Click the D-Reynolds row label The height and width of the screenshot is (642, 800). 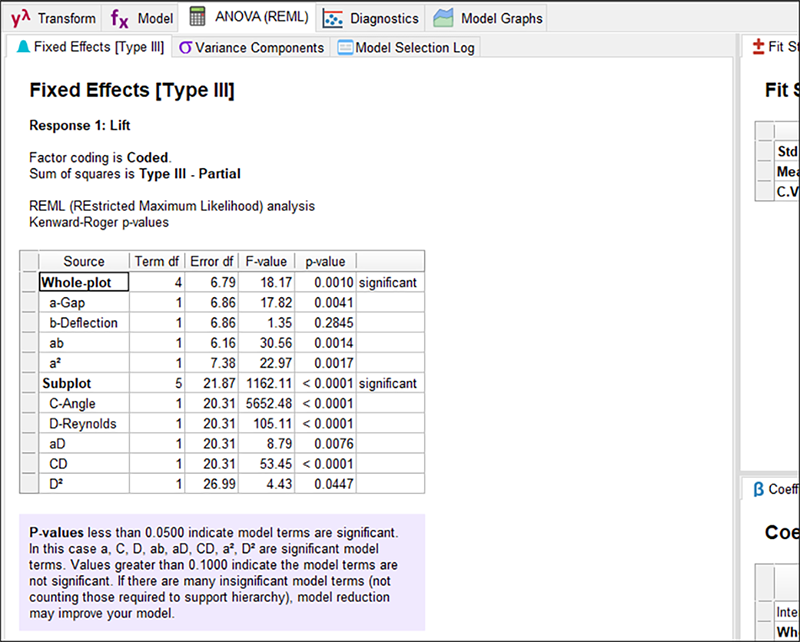(x=84, y=423)
